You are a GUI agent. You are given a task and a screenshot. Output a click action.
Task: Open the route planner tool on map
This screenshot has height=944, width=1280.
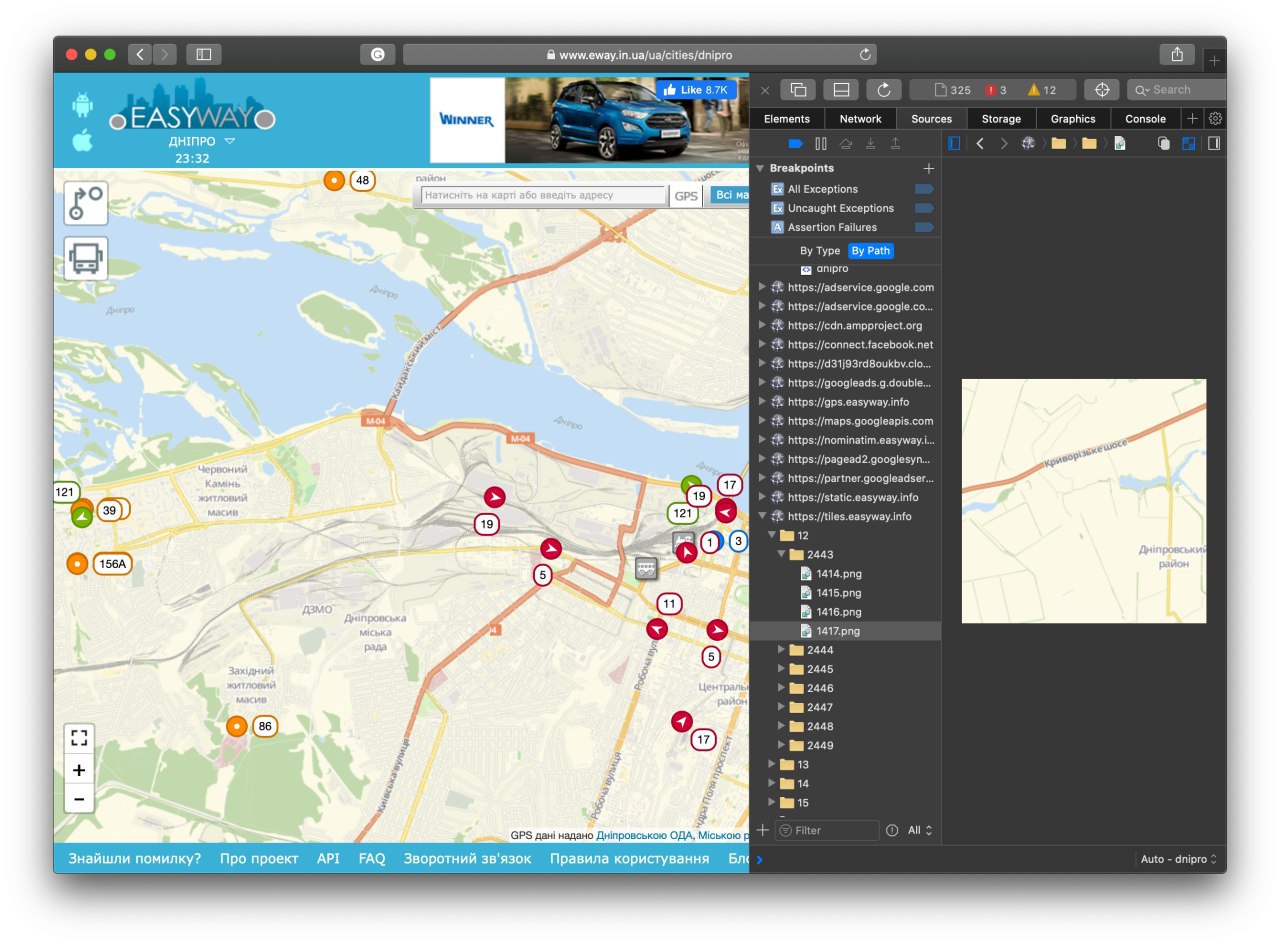(x=86, y=203)
